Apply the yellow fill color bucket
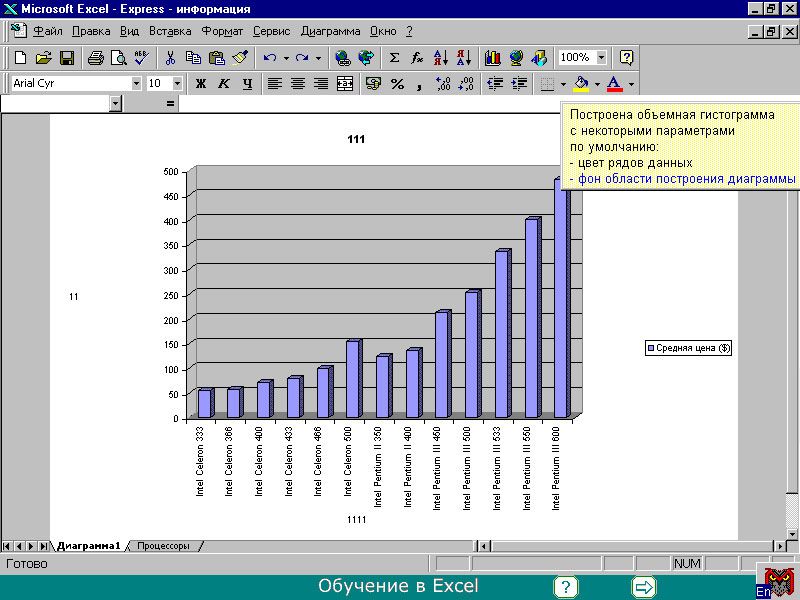The image size is (800, 600). pyautogui.click(x=581, y=84)
